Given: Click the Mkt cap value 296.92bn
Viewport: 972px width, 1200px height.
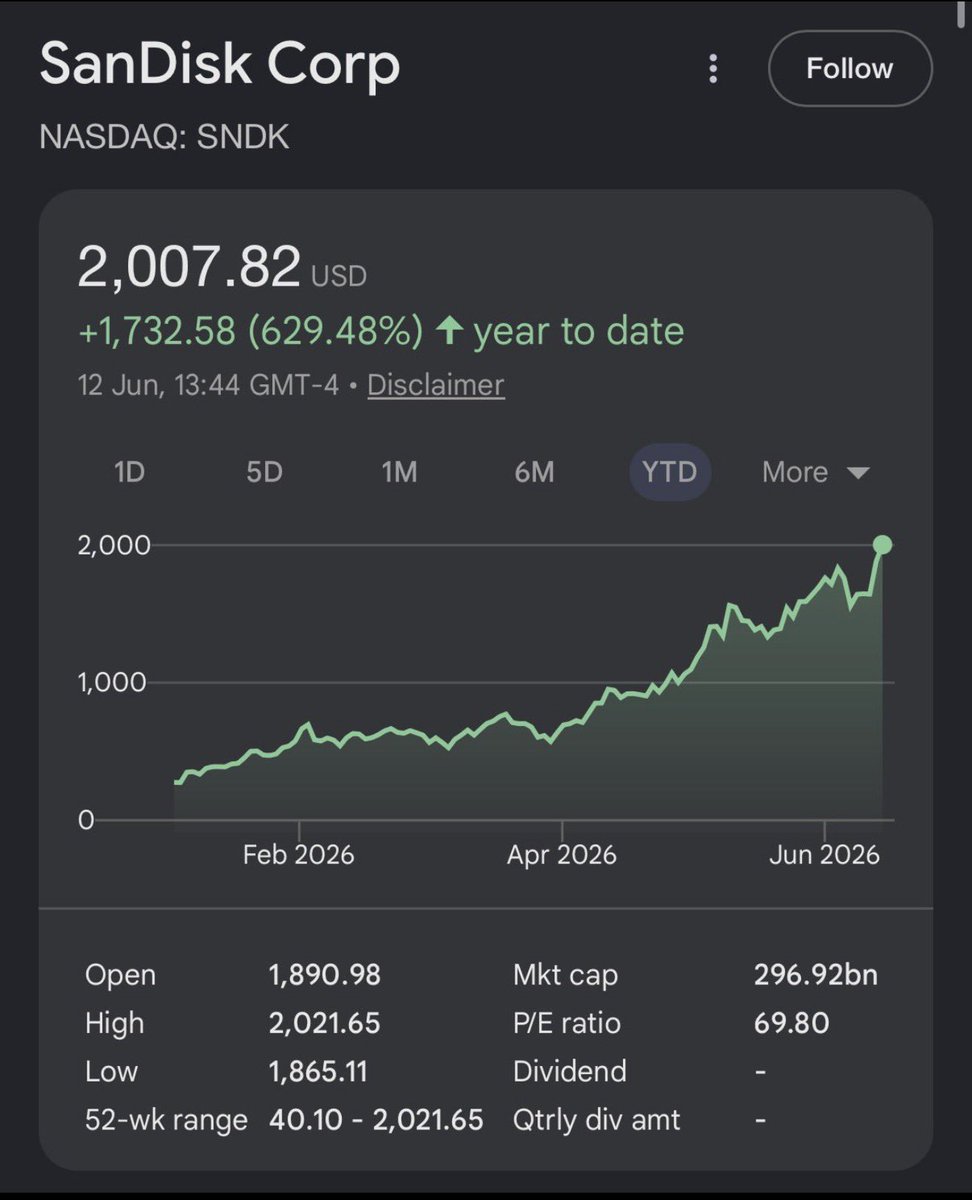Looking at the screenshot, I should pos(816,975).
